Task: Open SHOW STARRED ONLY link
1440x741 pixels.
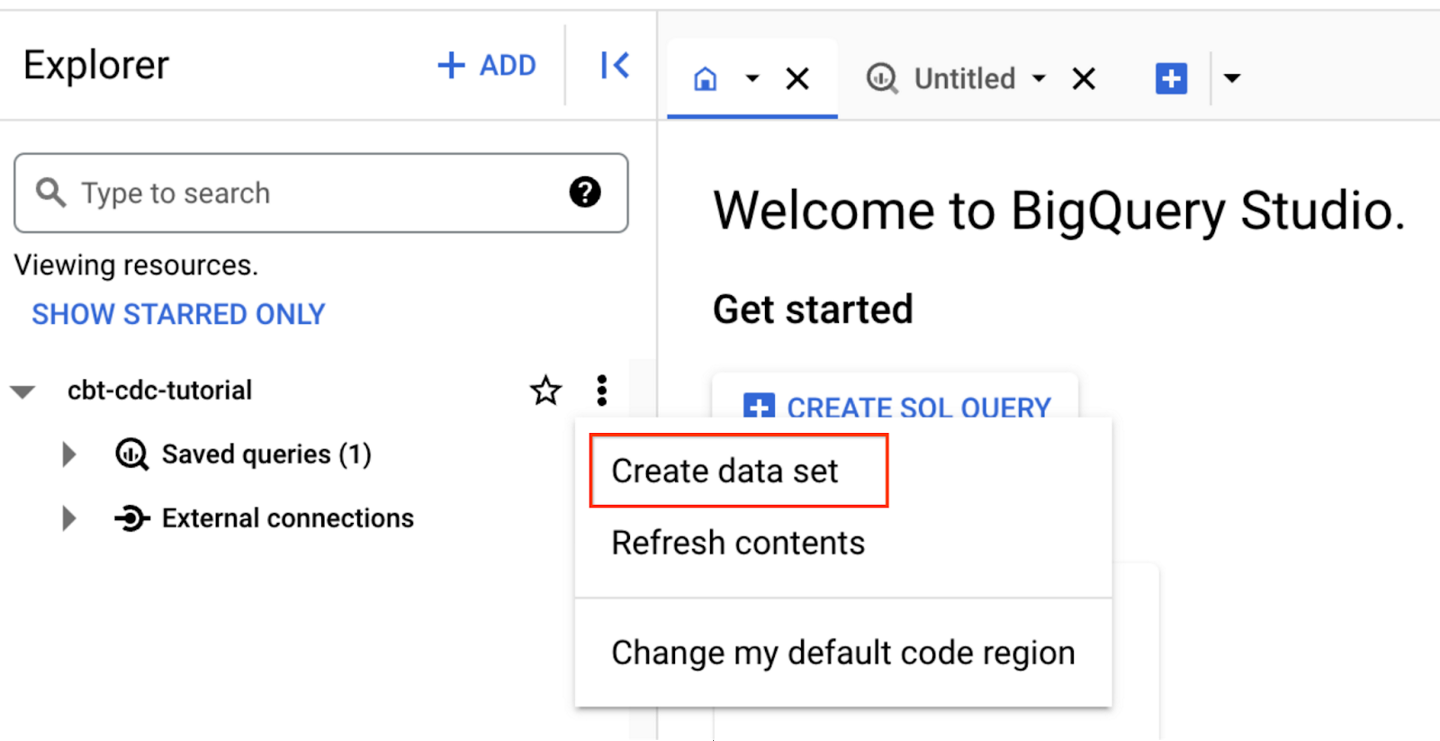Action: coord(178,313)
